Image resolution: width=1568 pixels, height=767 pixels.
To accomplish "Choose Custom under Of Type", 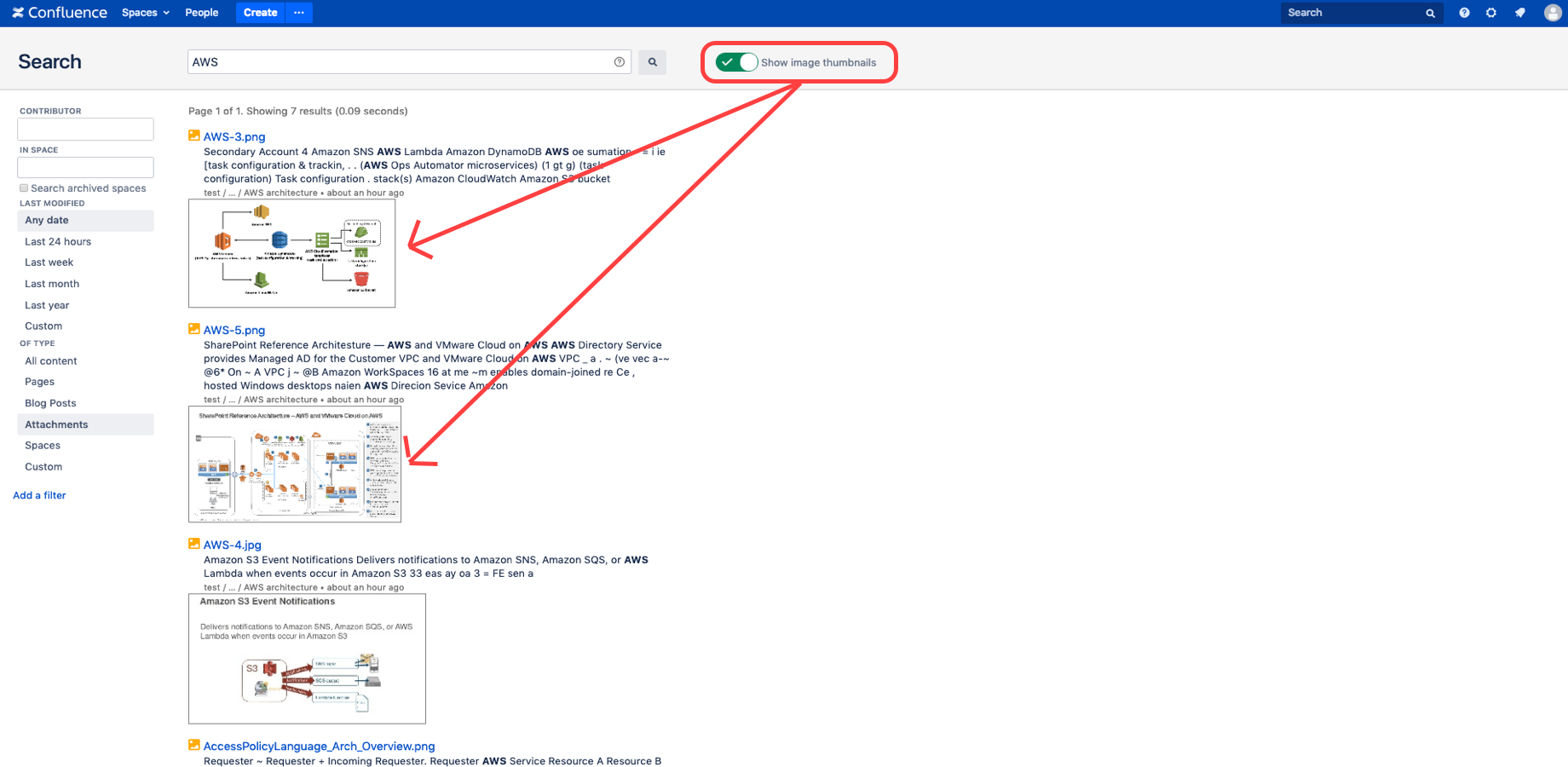I will (x=43, y=467).
